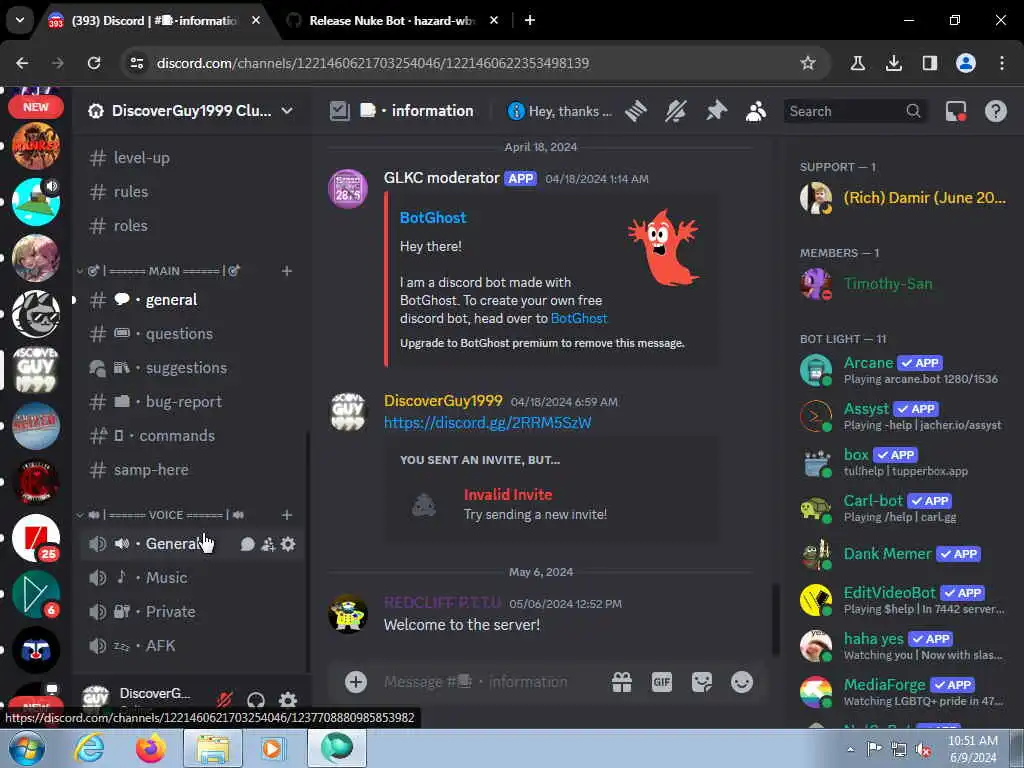Add channel to VOICE category

pyautogui.click(x=287, y=515)
